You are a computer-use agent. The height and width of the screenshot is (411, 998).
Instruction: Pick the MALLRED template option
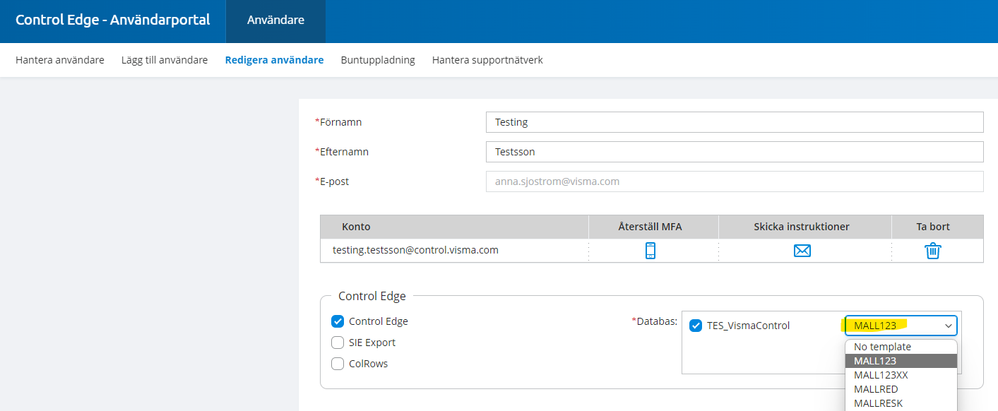pos(877,388)
